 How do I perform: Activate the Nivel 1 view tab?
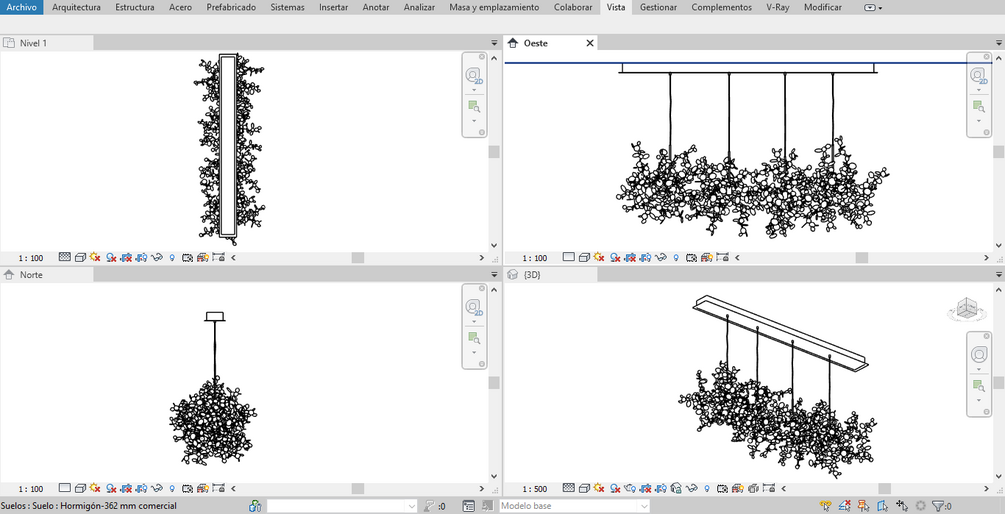tap(47, 43)
